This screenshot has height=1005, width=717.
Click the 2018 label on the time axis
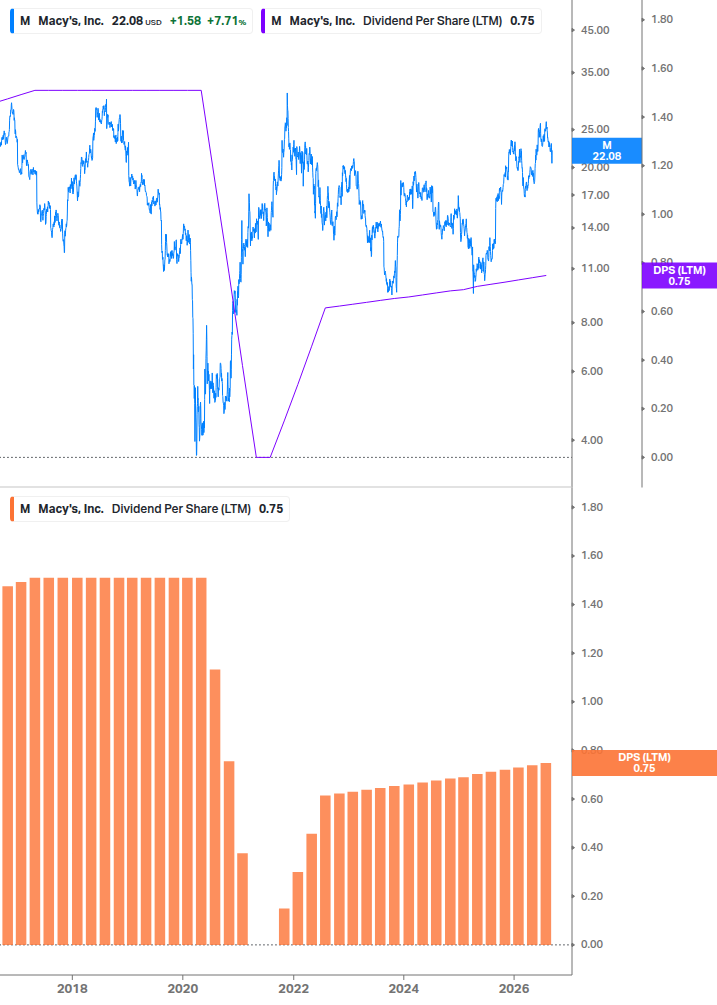72,988
